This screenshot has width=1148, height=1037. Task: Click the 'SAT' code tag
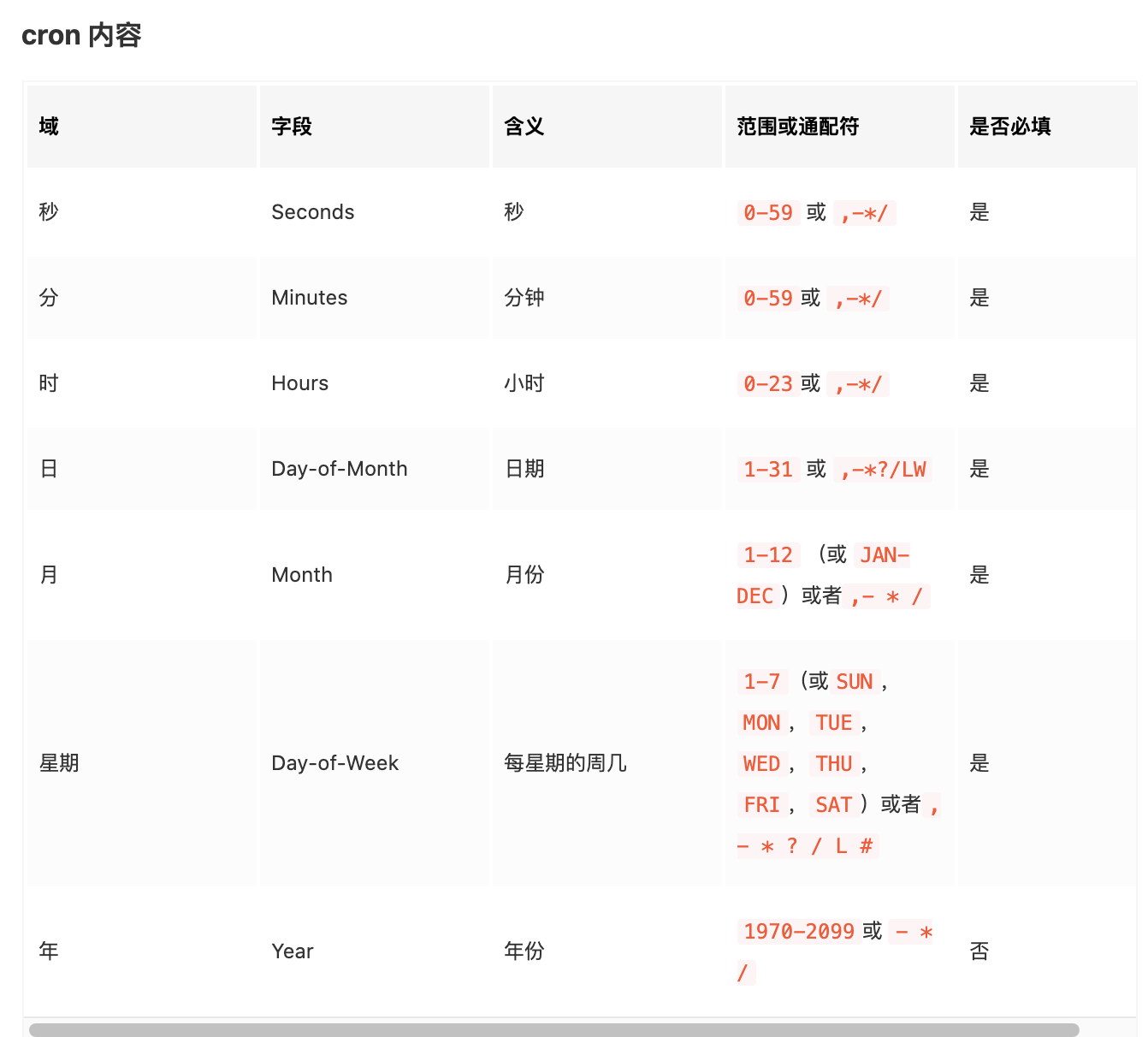[834, 805]
